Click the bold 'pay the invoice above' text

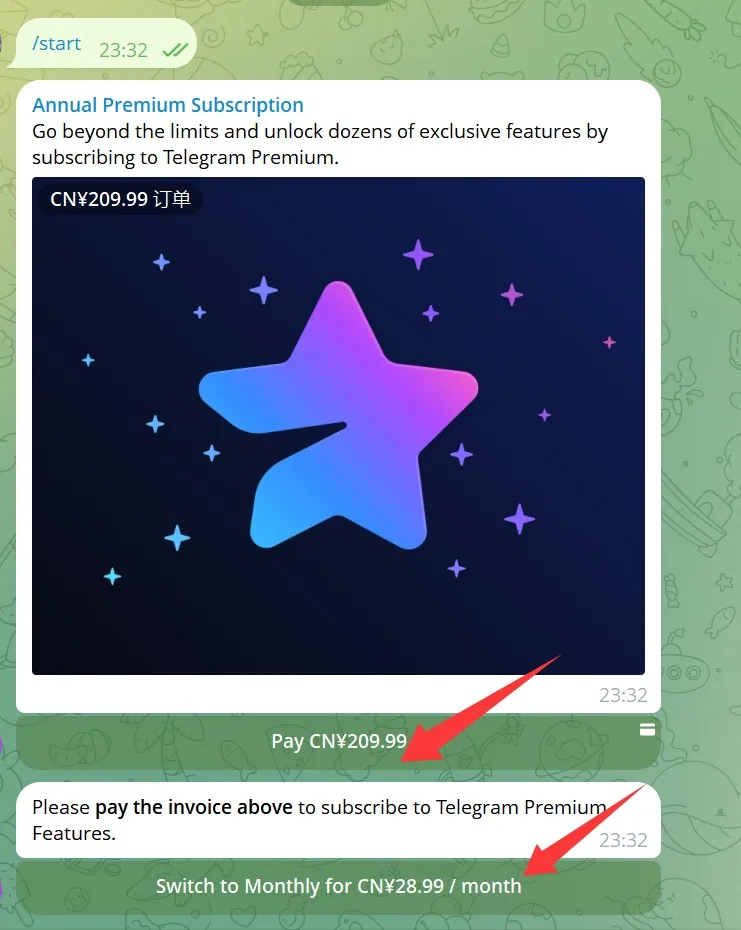point(194,807)
